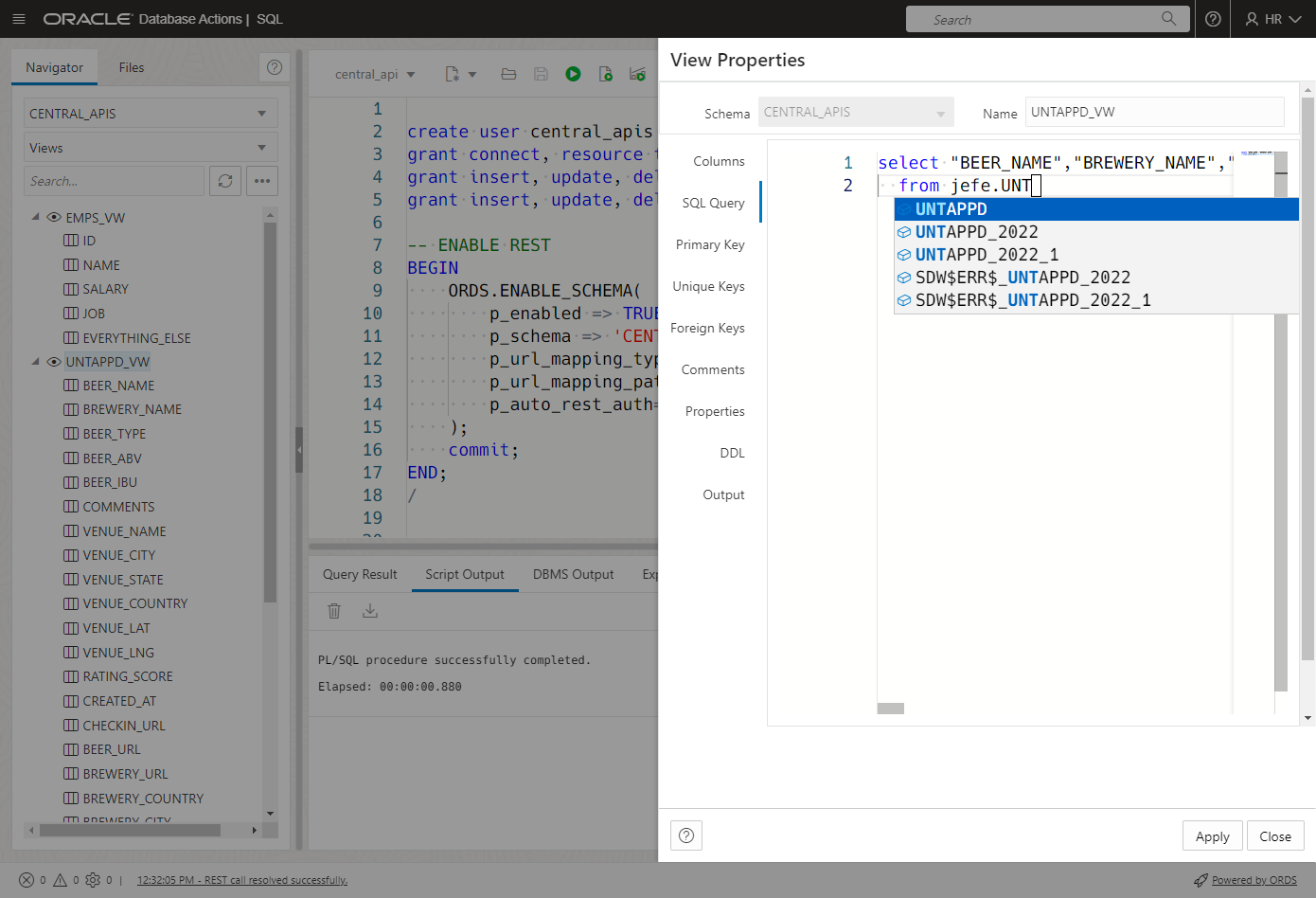Image resolution: width=1316 pixels, height=898 pixels.
Task: Open the hamburger menu beside the Oracle logo
Action: point(19,19)
